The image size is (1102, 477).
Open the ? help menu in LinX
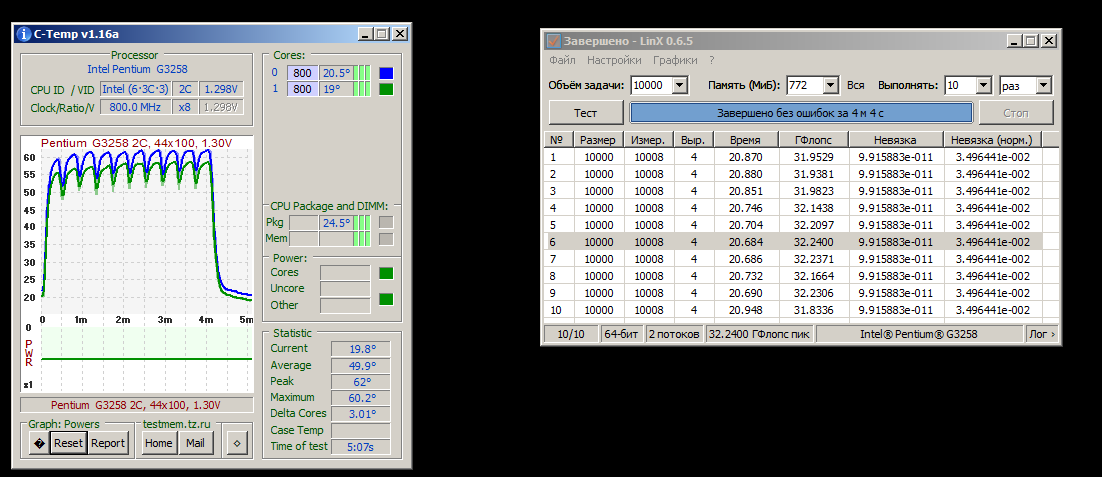tap(711, 60)
